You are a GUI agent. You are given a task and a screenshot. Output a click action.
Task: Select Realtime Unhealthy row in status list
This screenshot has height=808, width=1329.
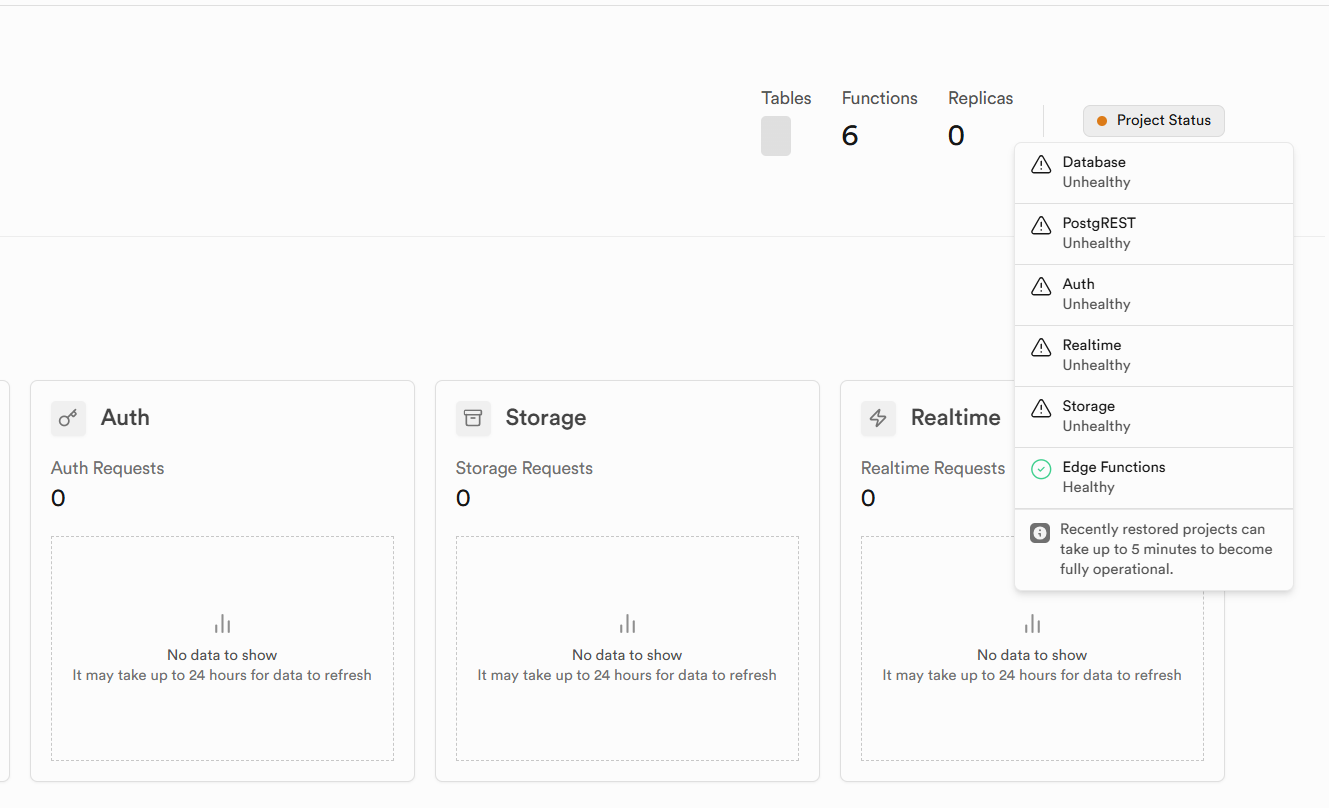click(1153, 356)
